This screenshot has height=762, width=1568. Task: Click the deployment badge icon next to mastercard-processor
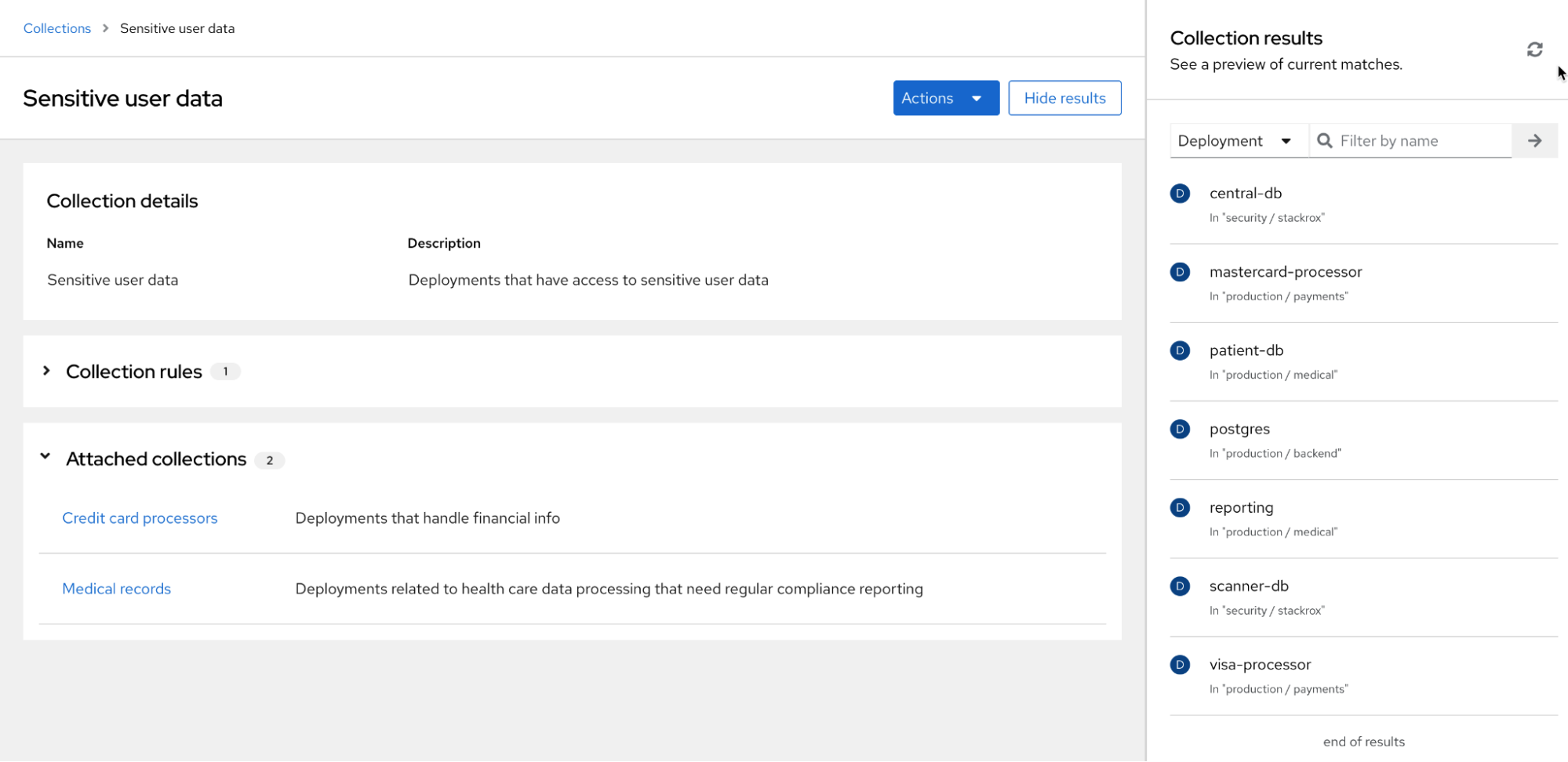coord(1180,272)
